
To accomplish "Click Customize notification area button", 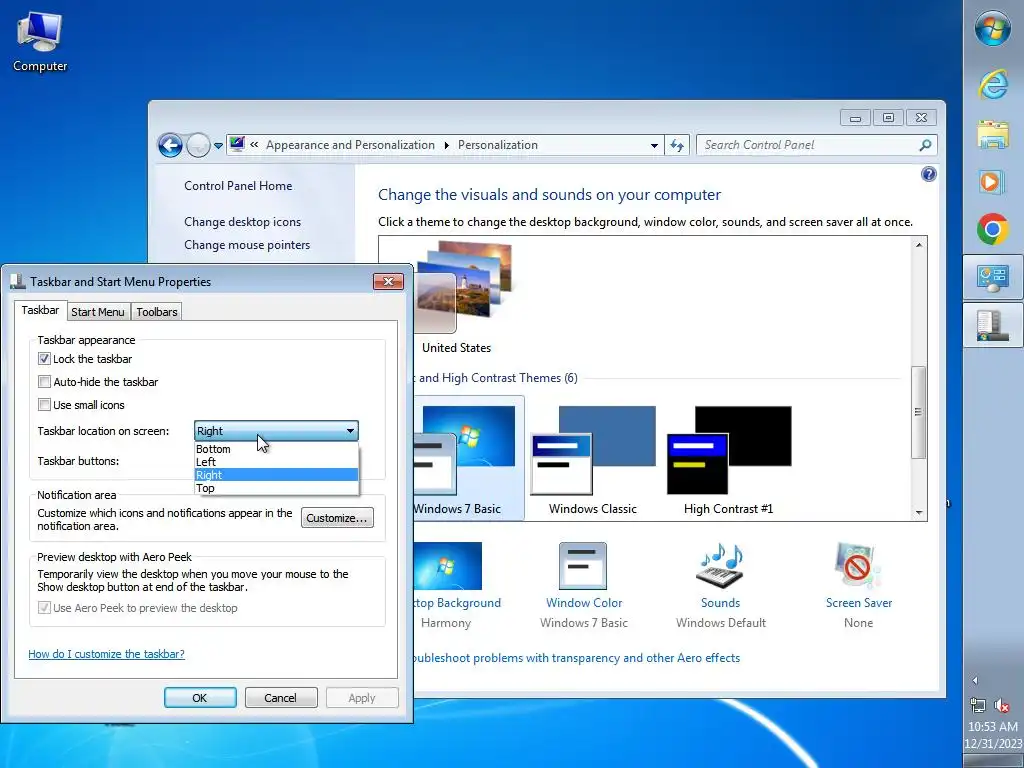I will 337,518.
